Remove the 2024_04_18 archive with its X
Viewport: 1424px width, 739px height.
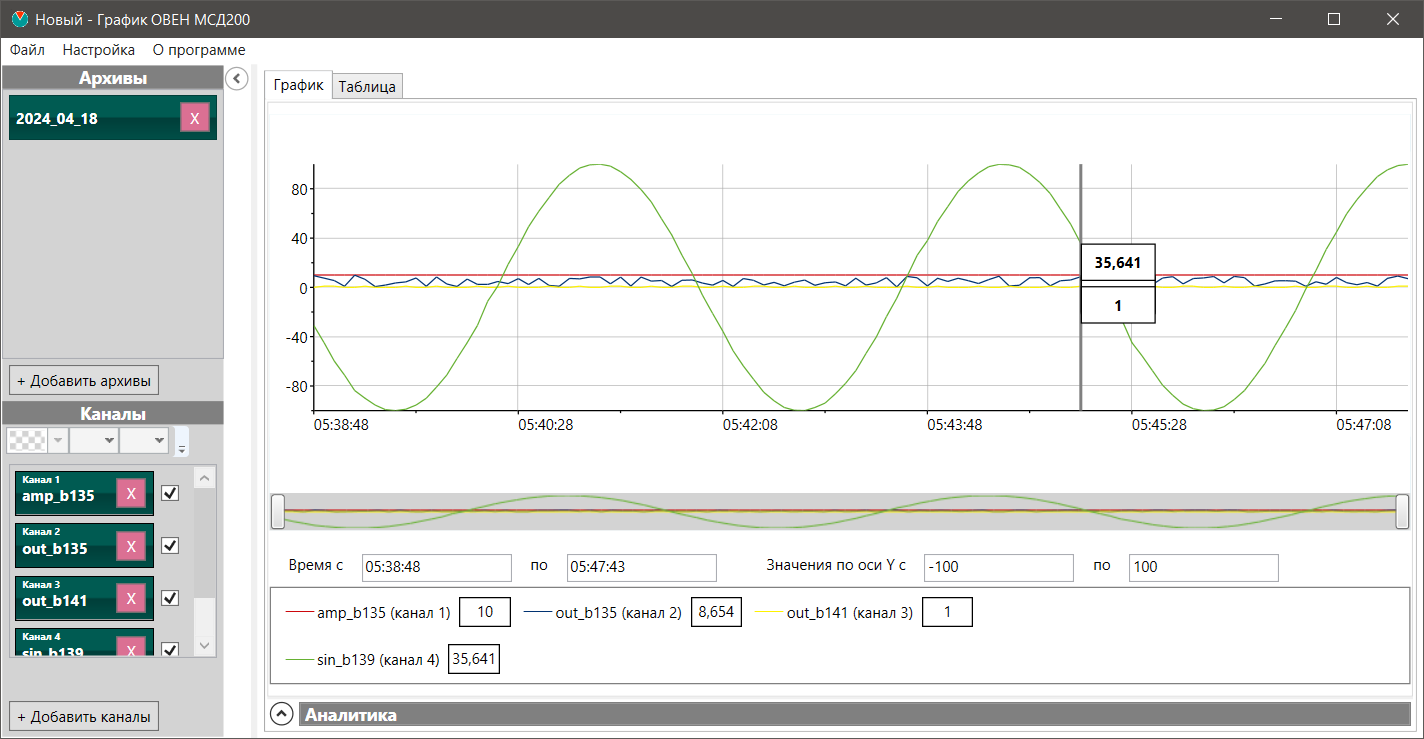click(x=195, y=118)
